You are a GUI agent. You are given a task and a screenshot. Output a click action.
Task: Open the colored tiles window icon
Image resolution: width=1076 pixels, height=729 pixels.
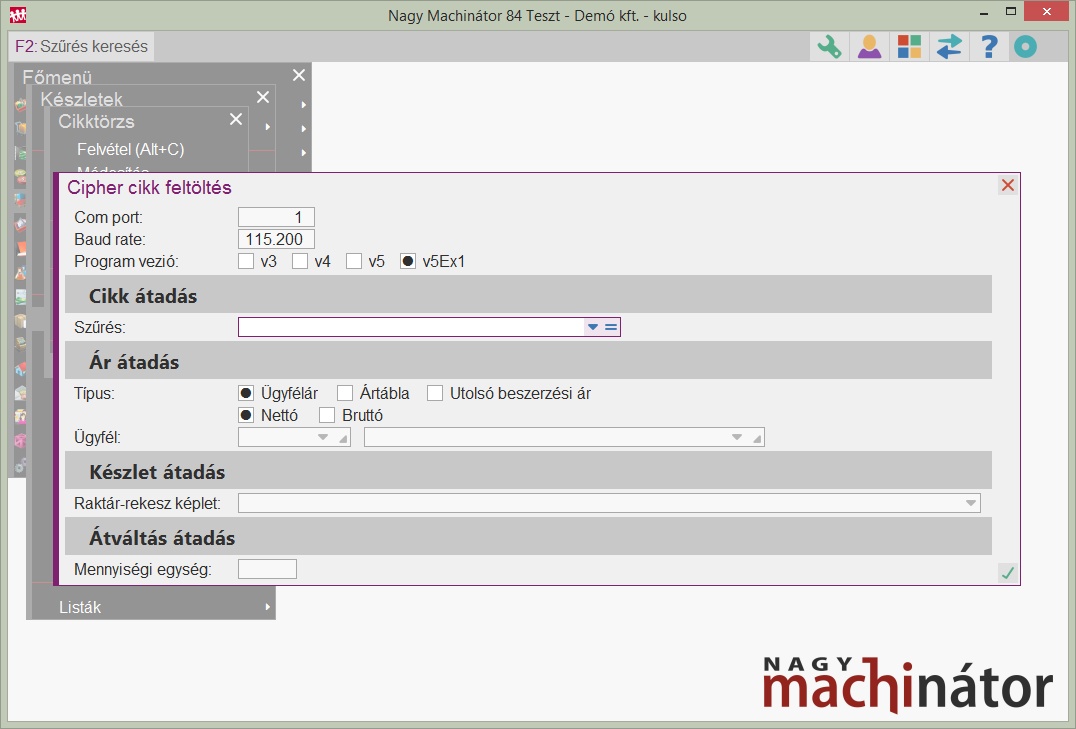tap(909, 47)
